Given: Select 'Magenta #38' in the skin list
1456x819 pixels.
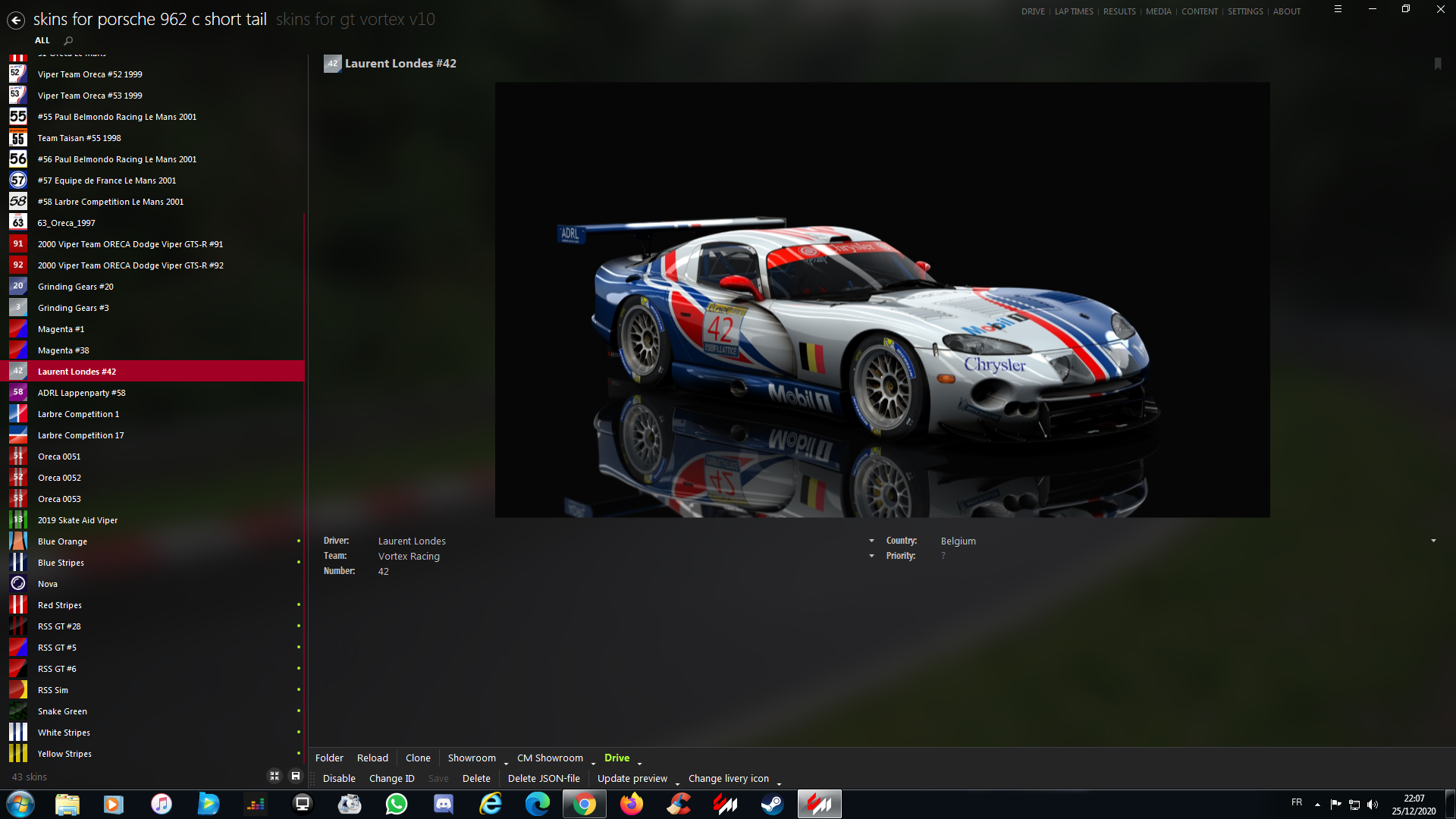Looking at the screenshot, I should 152,350.
